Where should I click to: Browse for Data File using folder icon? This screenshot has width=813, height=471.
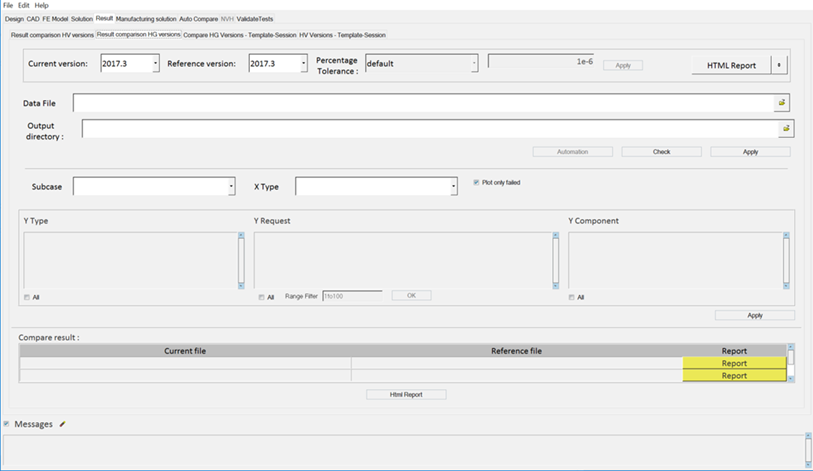point(782,103)
